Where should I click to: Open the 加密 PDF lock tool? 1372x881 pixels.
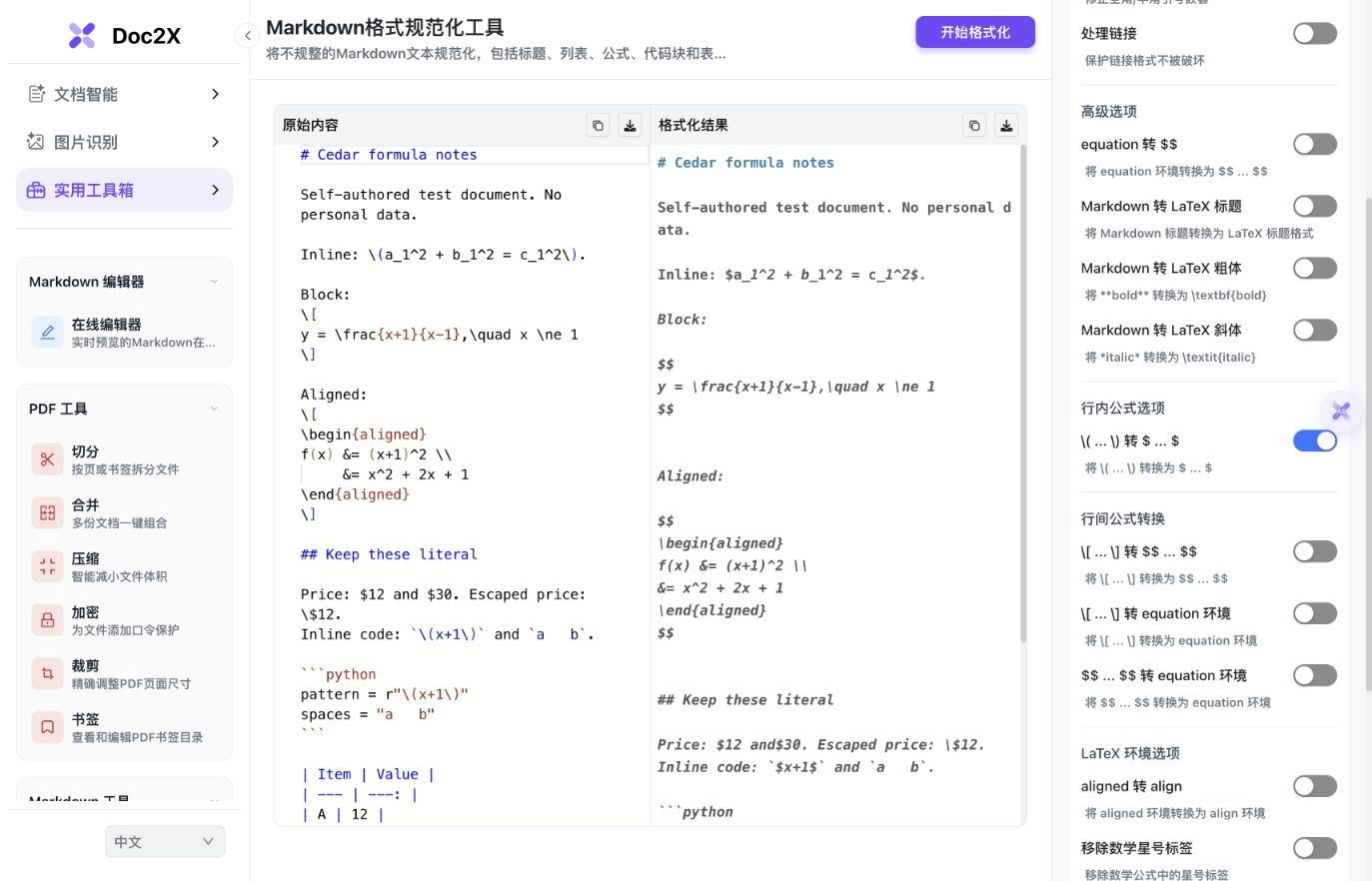pyautogui.click(x=47, y=620)
